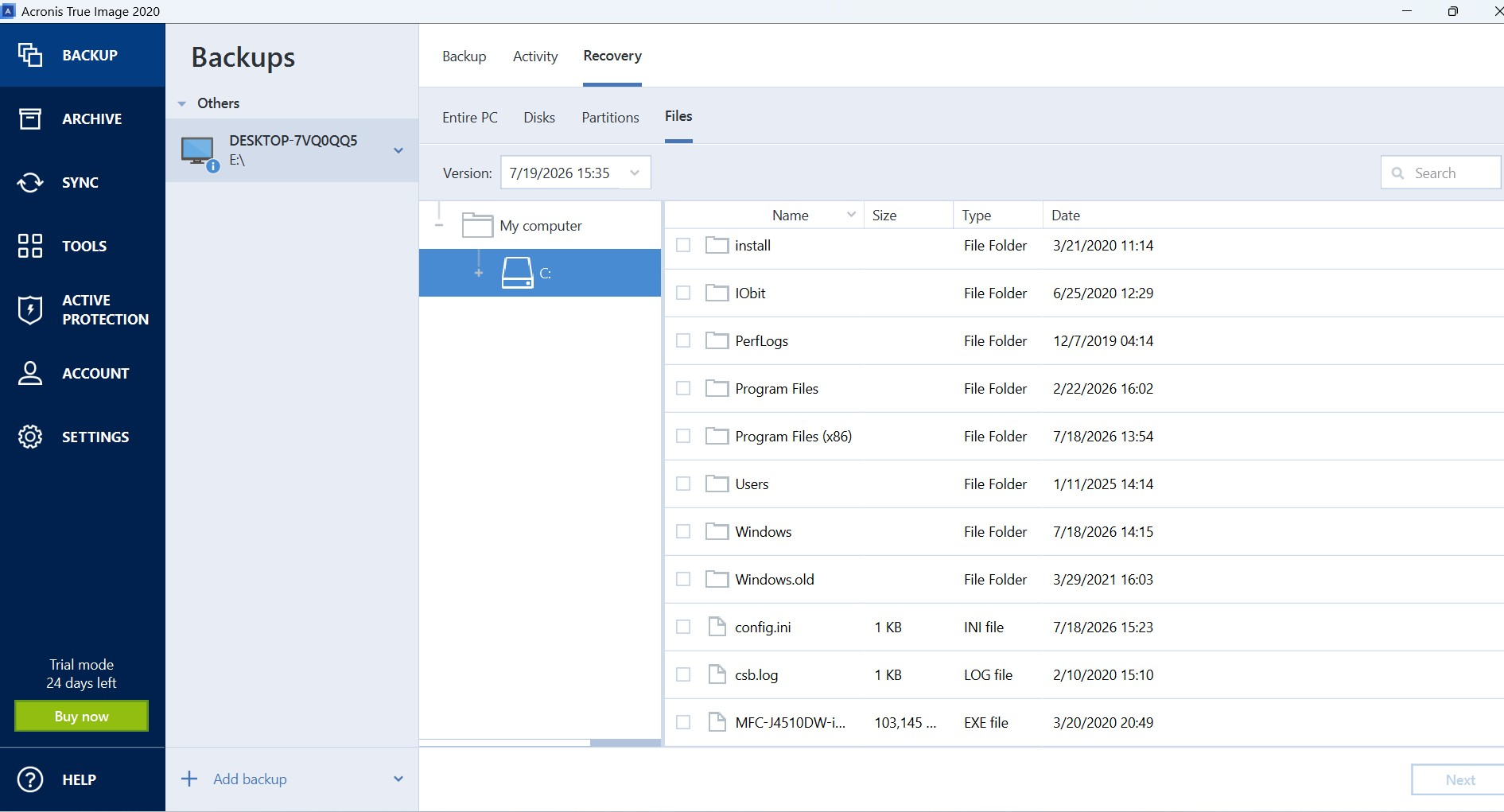Check the Users folder checkbox

[x=683, y=484]
